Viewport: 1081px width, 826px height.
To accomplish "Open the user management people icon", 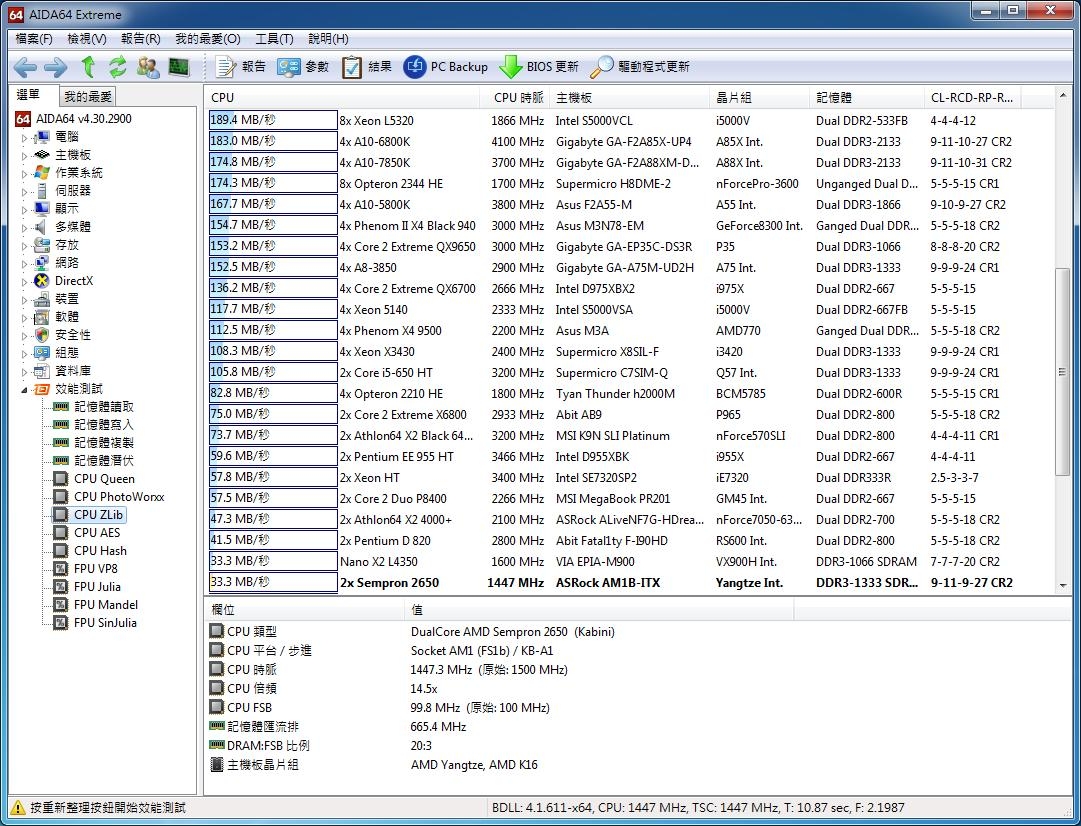I will [x=148, y=67].
